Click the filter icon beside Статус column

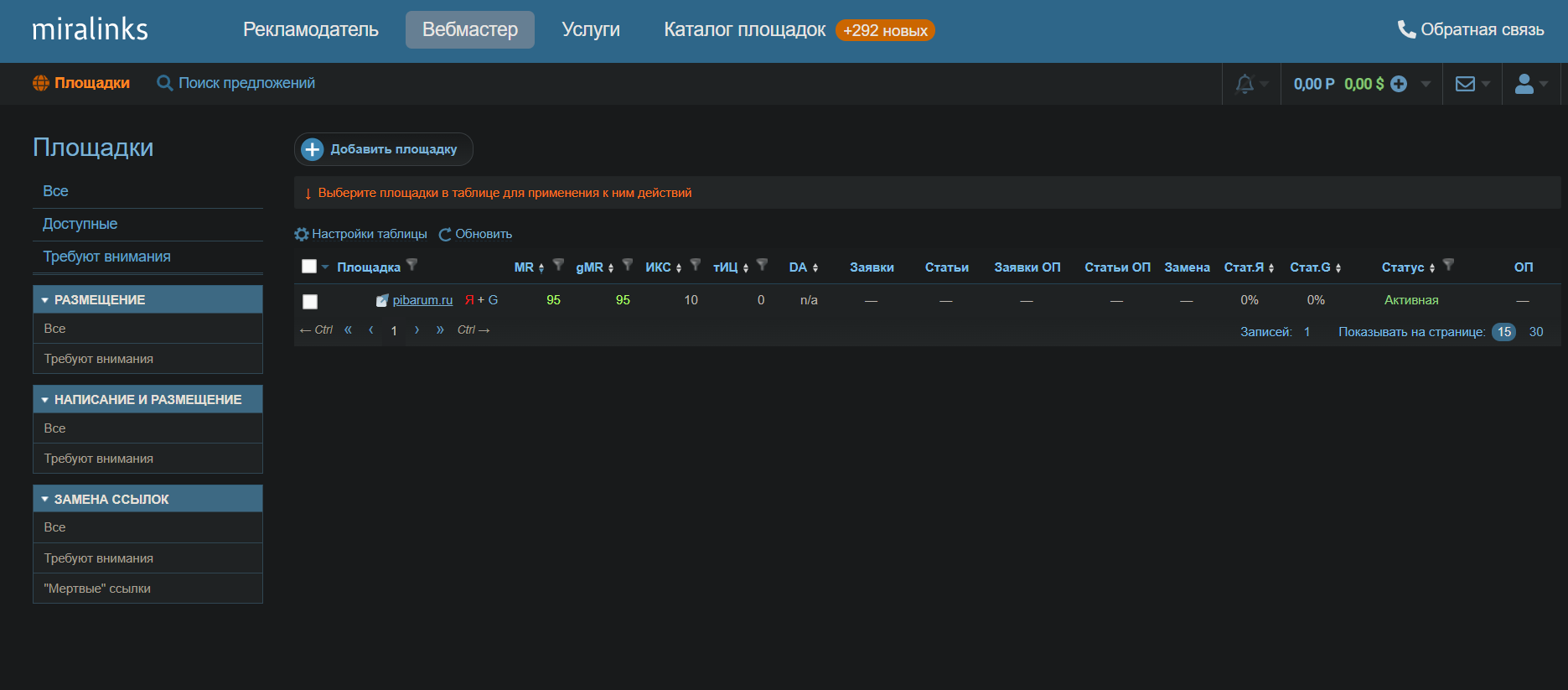tap(1448, 265)
